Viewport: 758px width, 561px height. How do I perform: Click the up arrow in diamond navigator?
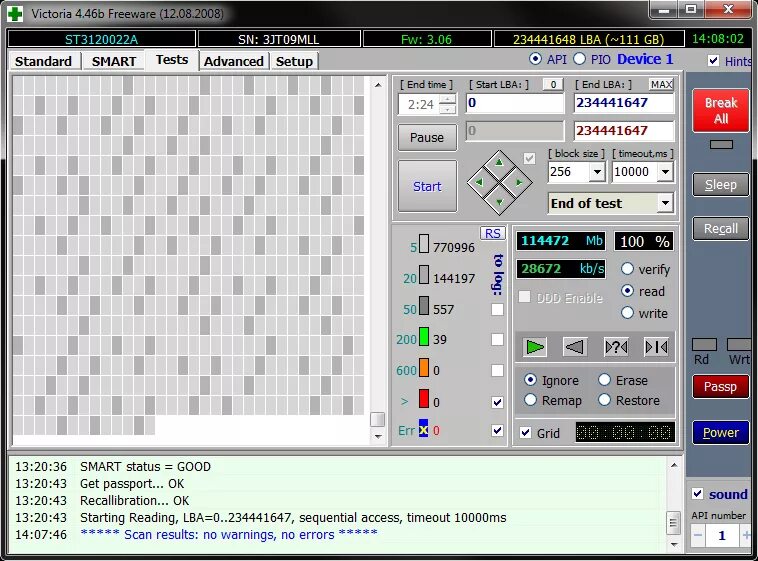[x=499, y=162]
